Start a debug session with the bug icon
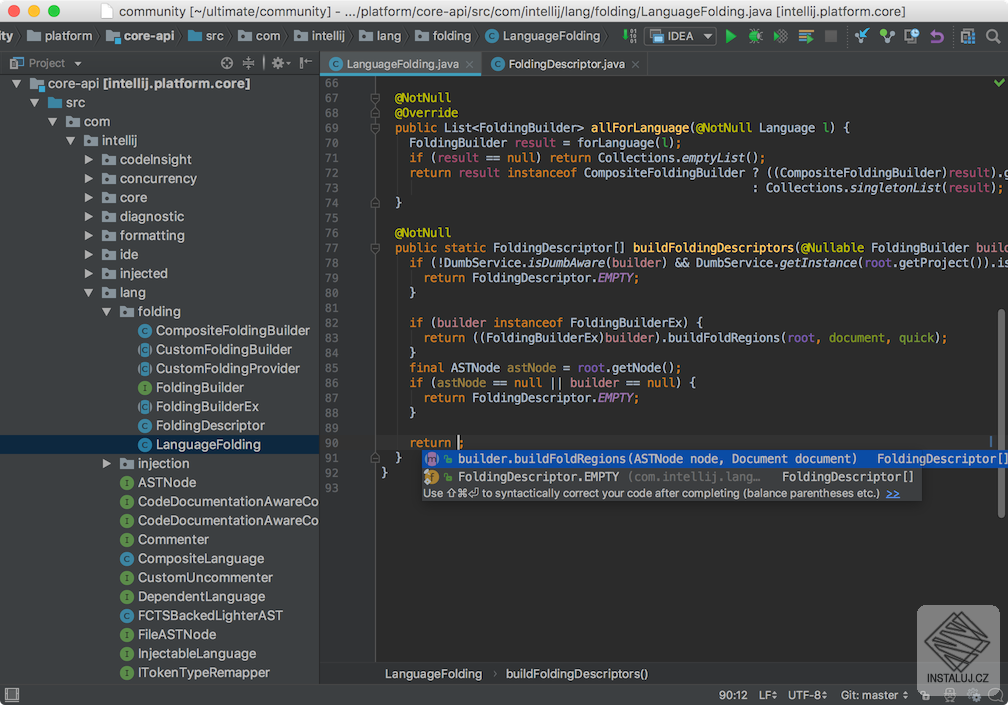1008x705 pixels. 754,37
